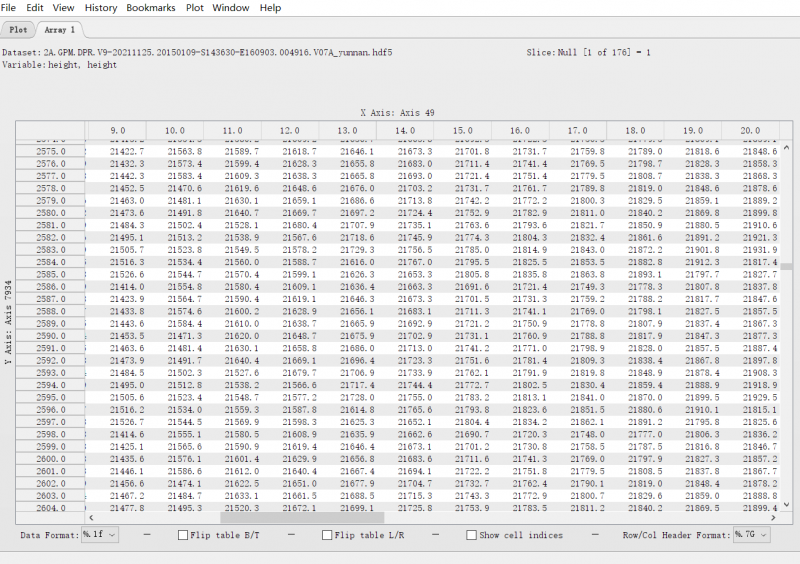The image size is (800, 564).
Task: Open the Plot menu in menu bar
Action: pos(194,8)
